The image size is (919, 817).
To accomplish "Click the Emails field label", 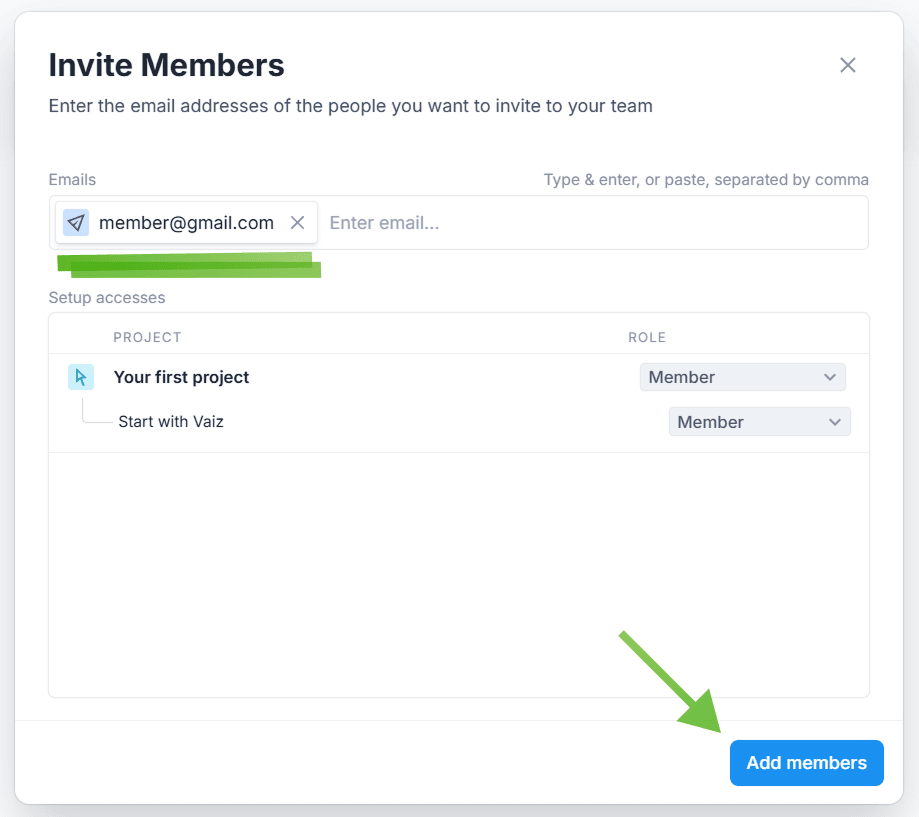I will [x=72, y=180].
